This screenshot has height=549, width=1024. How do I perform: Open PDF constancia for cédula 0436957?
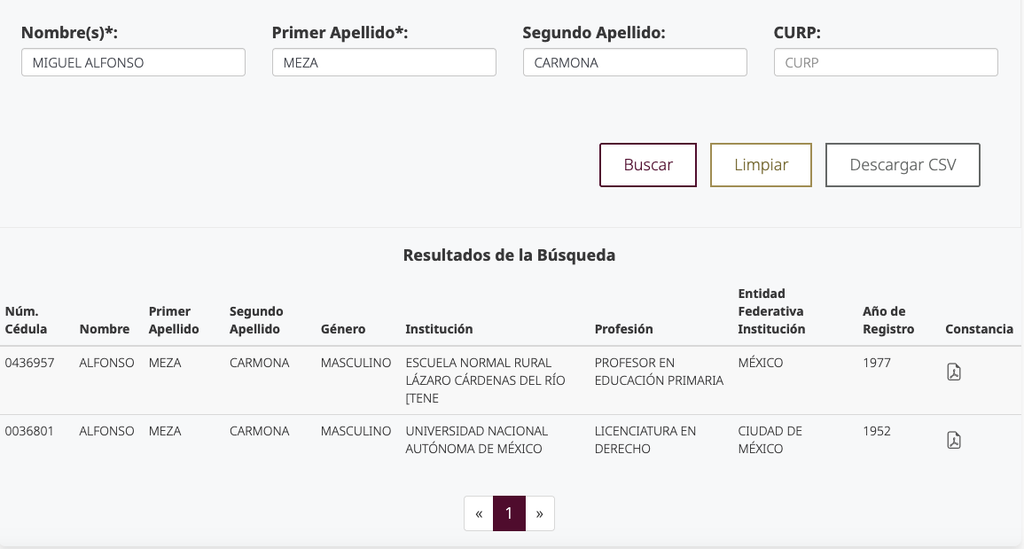click(953, 371)
